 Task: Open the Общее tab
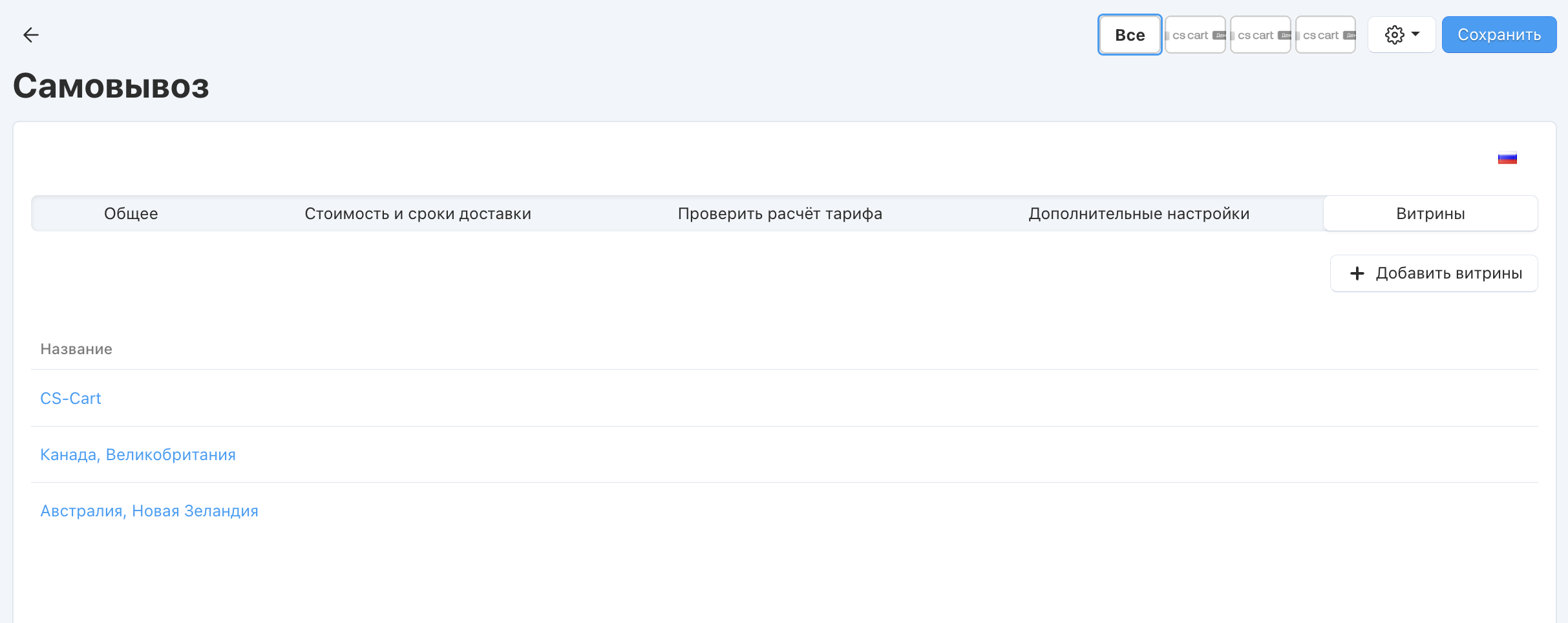point(131,214)
